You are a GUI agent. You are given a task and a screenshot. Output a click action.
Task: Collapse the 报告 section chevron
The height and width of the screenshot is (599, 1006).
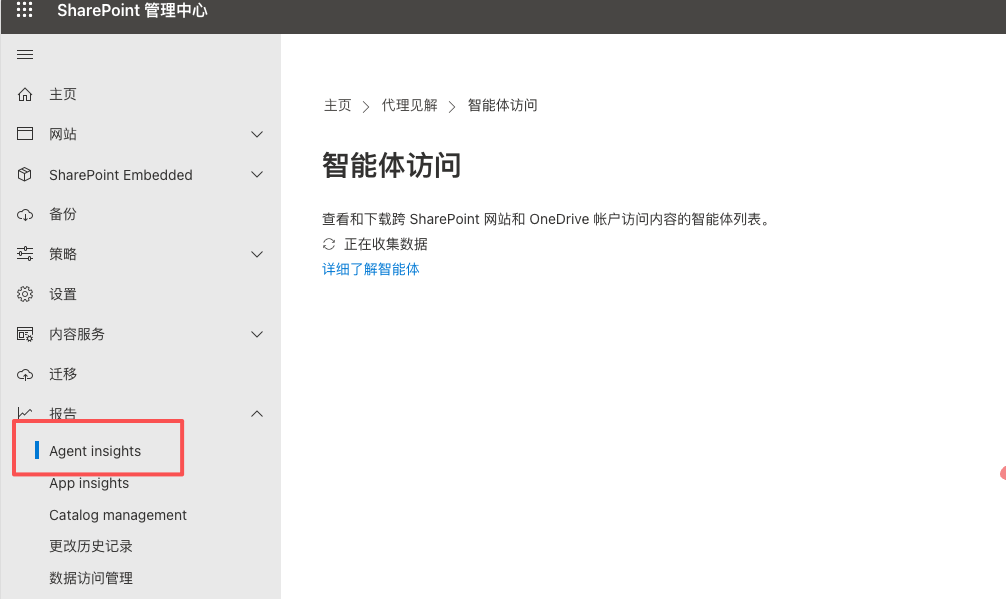pyautogui.click(x=257, y=414)
